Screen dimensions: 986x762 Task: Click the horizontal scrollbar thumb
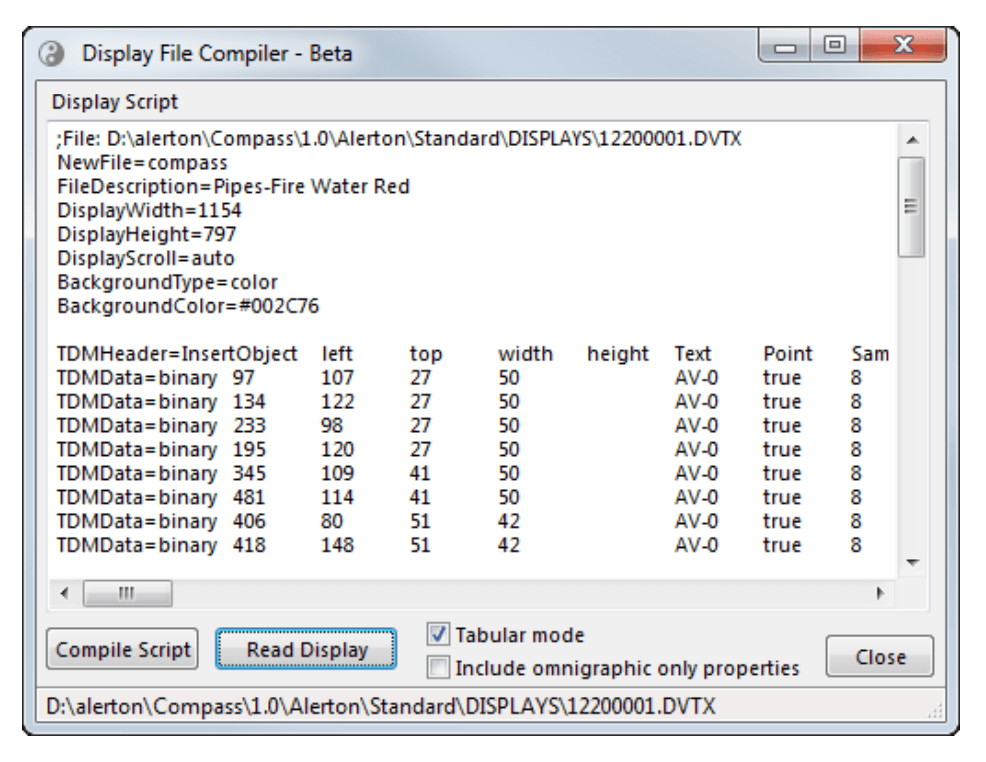coord(127,592)
